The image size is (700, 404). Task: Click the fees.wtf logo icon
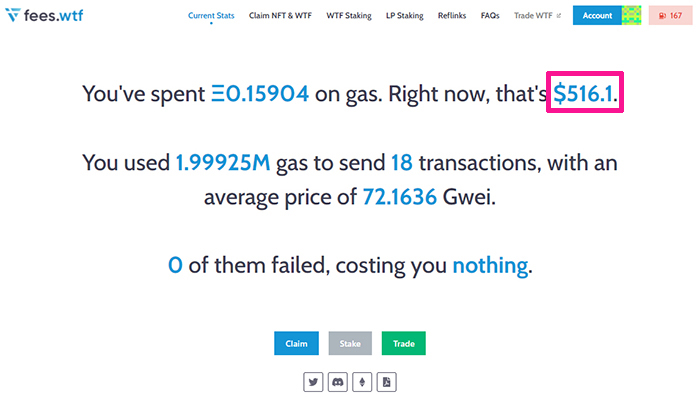(12, 15)
